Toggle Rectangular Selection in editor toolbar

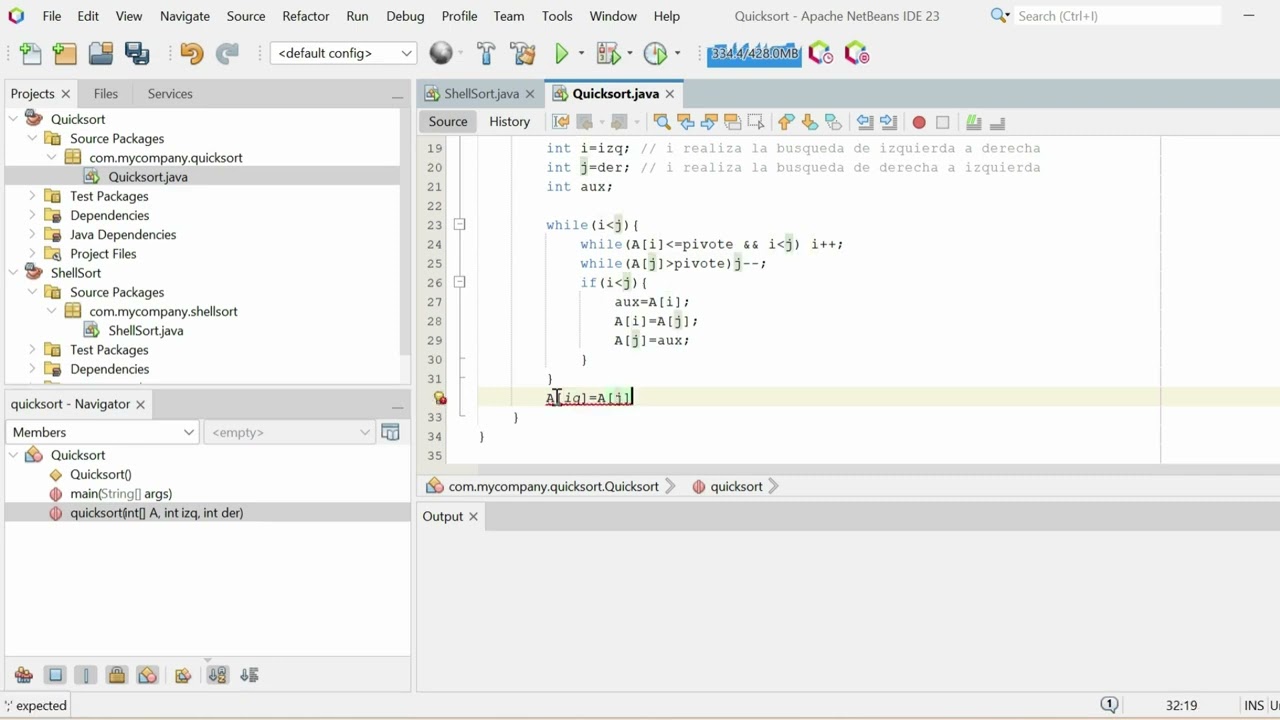coord(756,122)
